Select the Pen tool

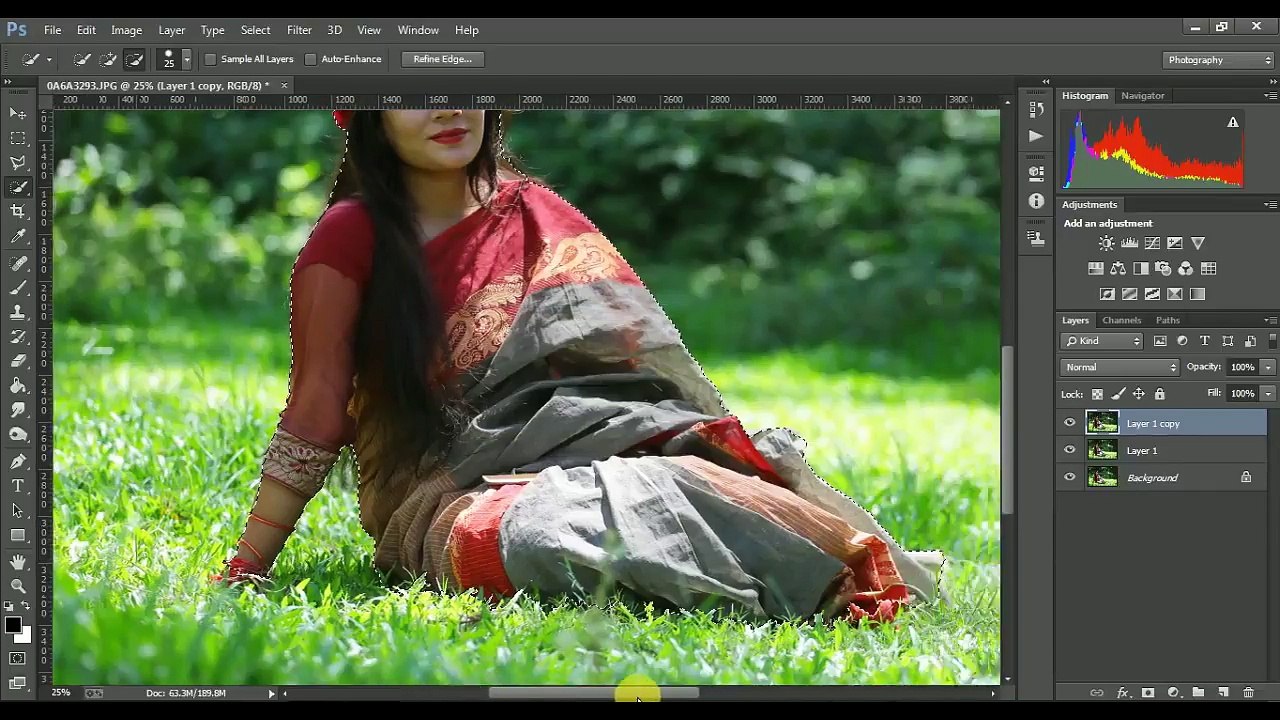(x=18, y=461)
